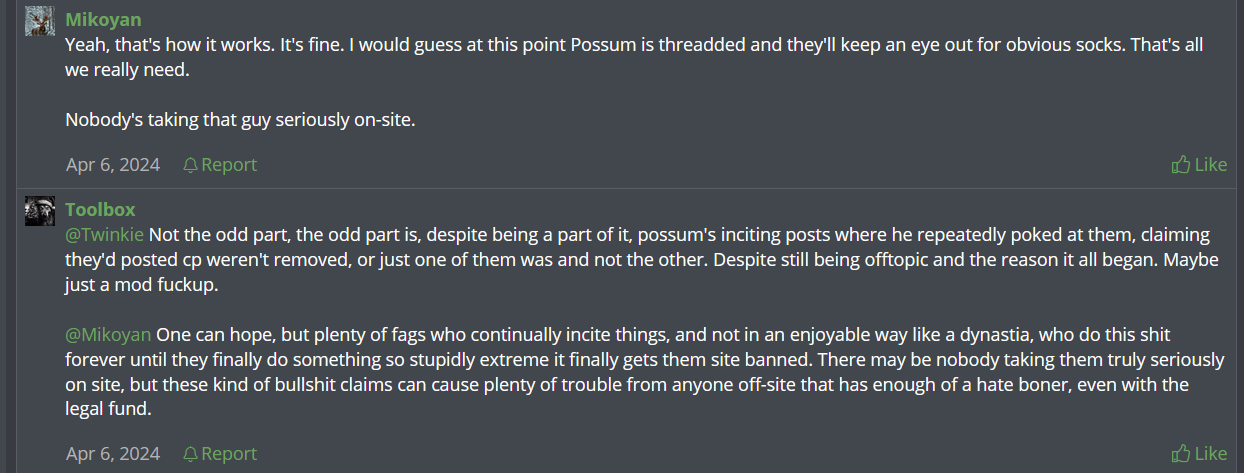1244x473 pixels.
Task: Open the Apr 6, 2024 date on Mikoyan's post
Action: [x=113, y=165]
